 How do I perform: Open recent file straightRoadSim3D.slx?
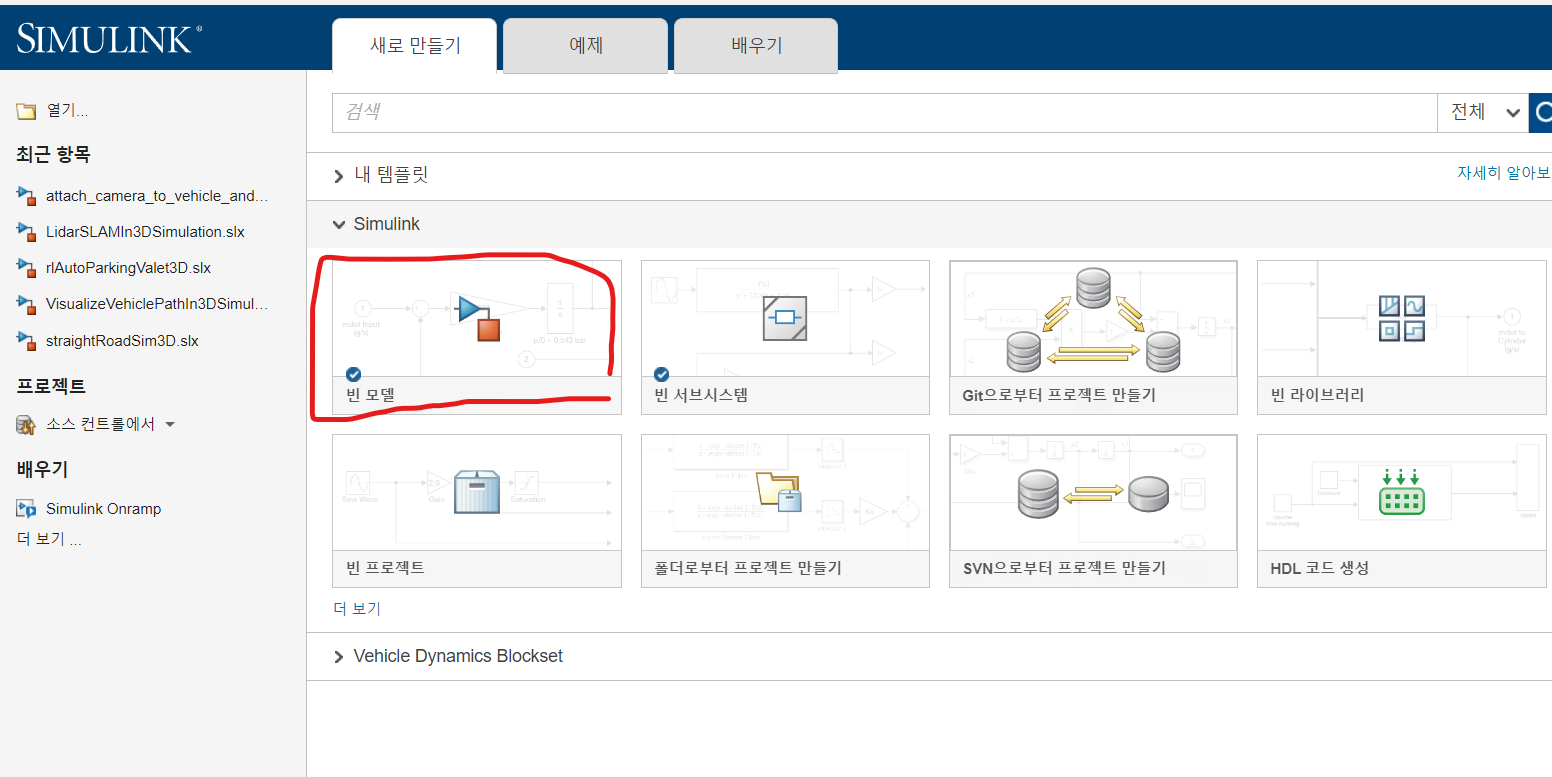coord(122,341)
